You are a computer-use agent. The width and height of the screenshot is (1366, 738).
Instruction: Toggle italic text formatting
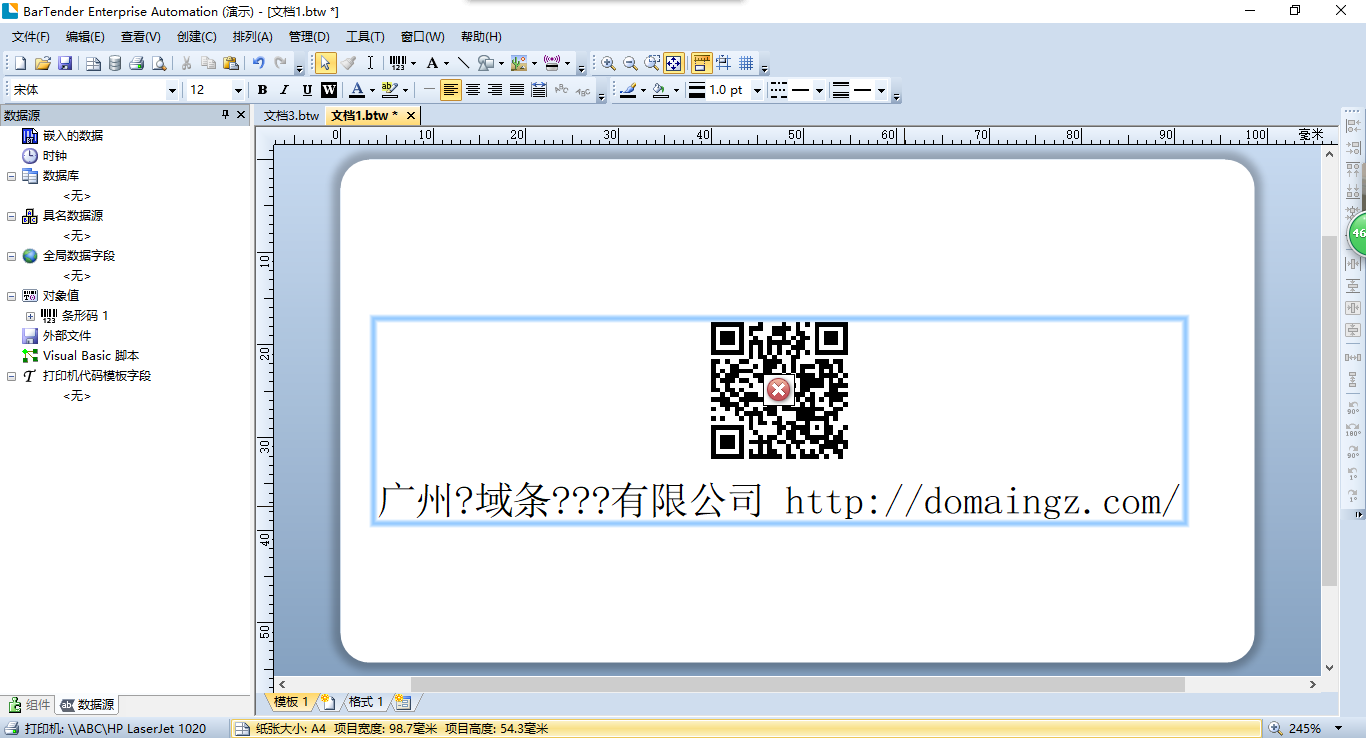pyautogui.click(x=285, y=90)
